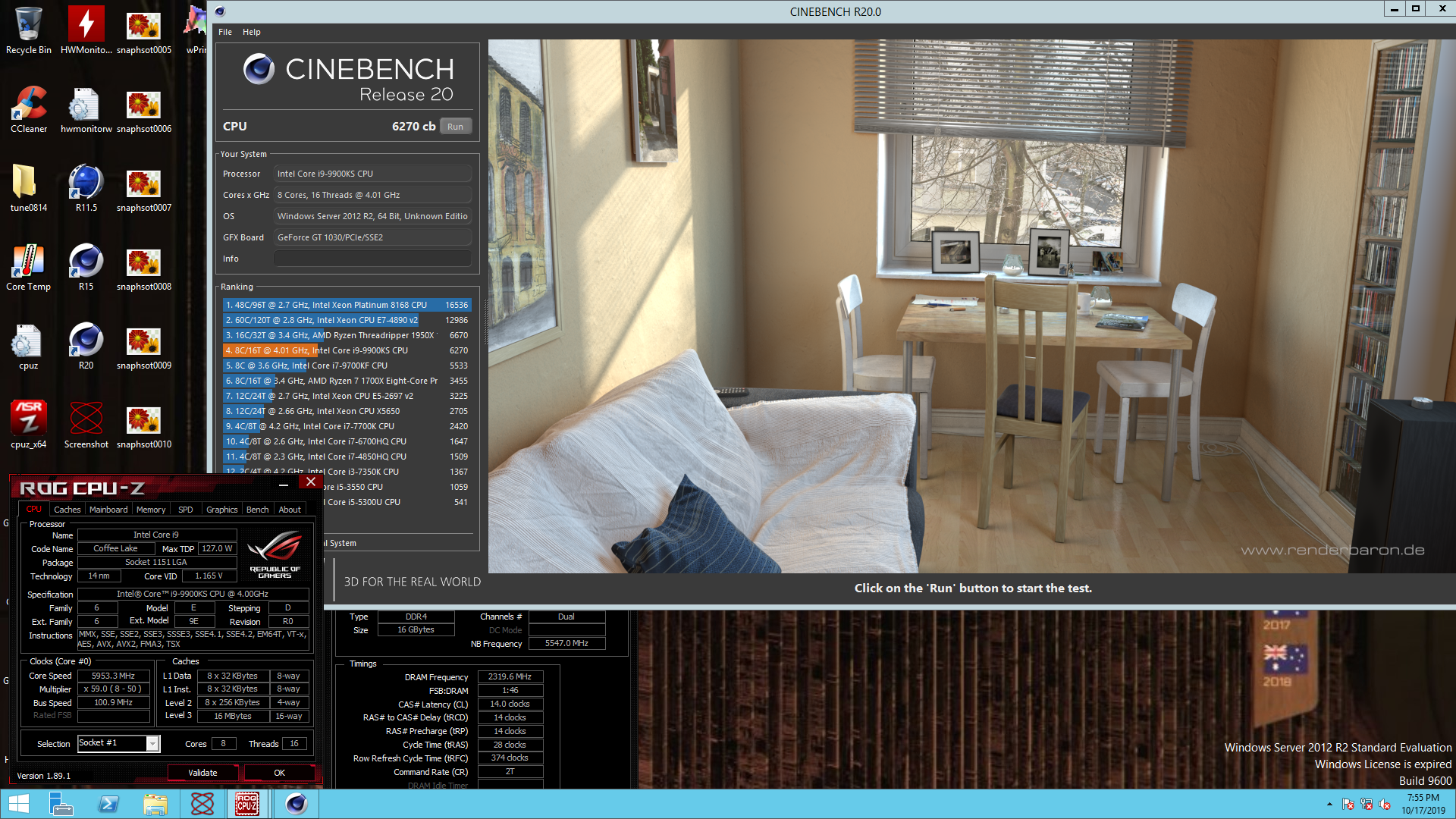
Task: Switch to the Cinebench taskbar button
Action: (x=296, y=804)
